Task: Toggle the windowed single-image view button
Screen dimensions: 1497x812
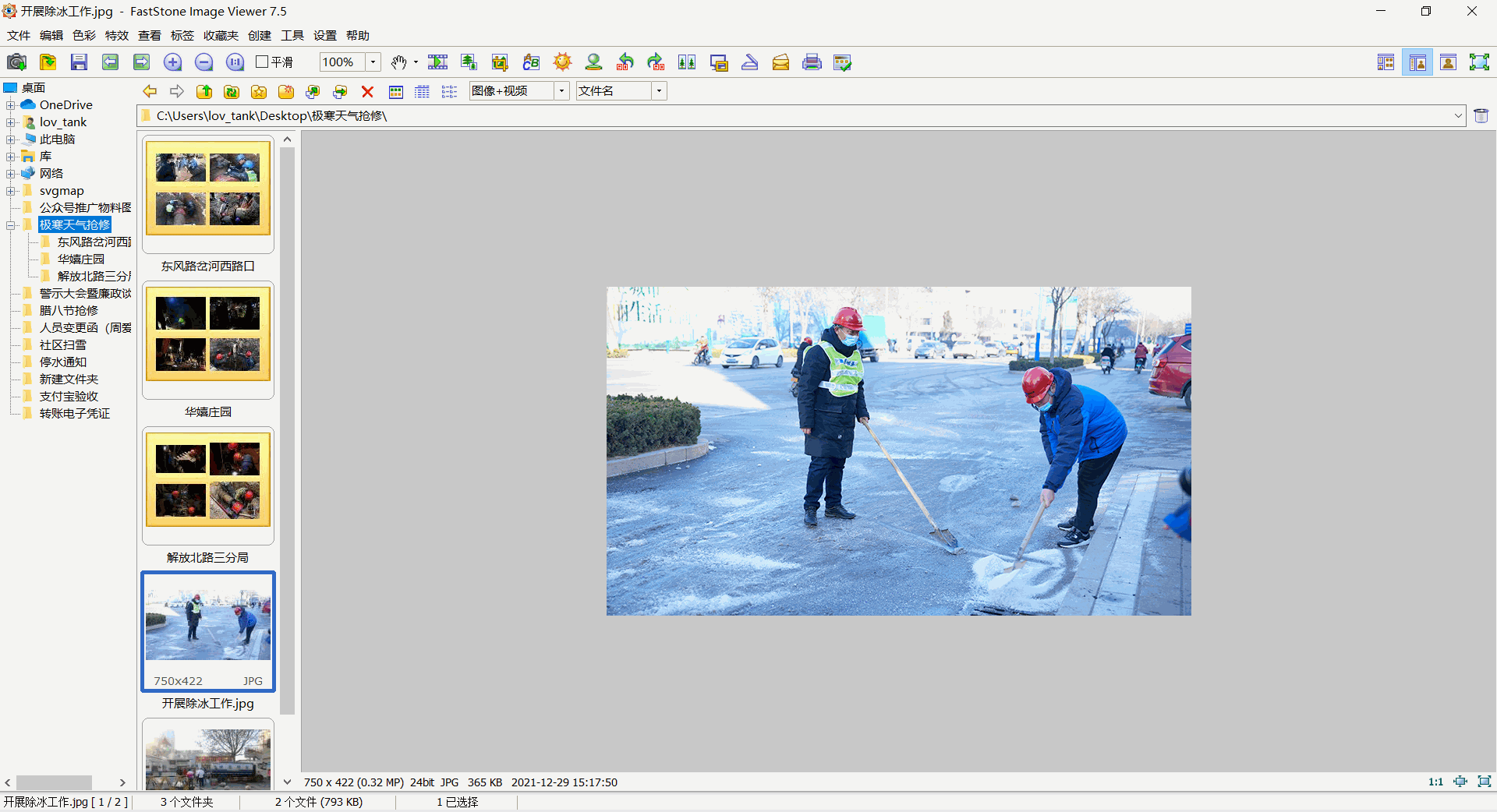Action: (1448, 62)
